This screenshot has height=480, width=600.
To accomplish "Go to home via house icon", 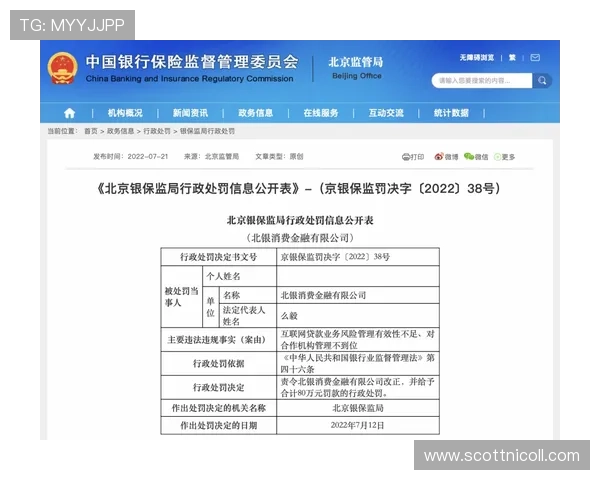I will point(69,113).
